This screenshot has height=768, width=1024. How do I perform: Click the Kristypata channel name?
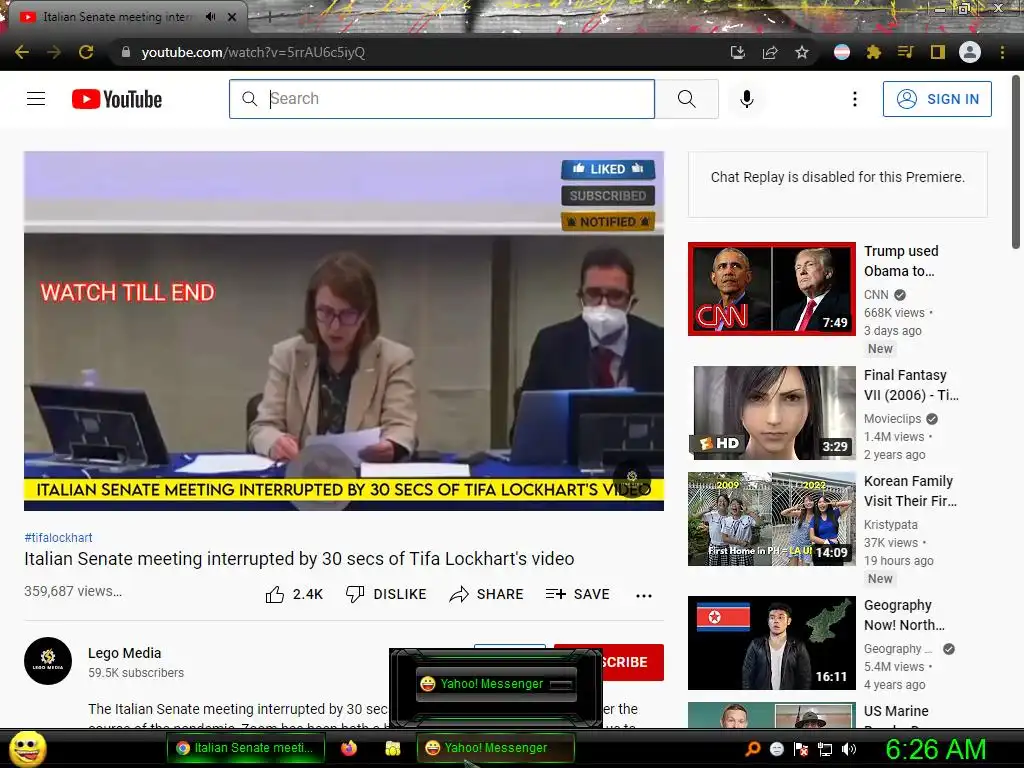(891, 524)
